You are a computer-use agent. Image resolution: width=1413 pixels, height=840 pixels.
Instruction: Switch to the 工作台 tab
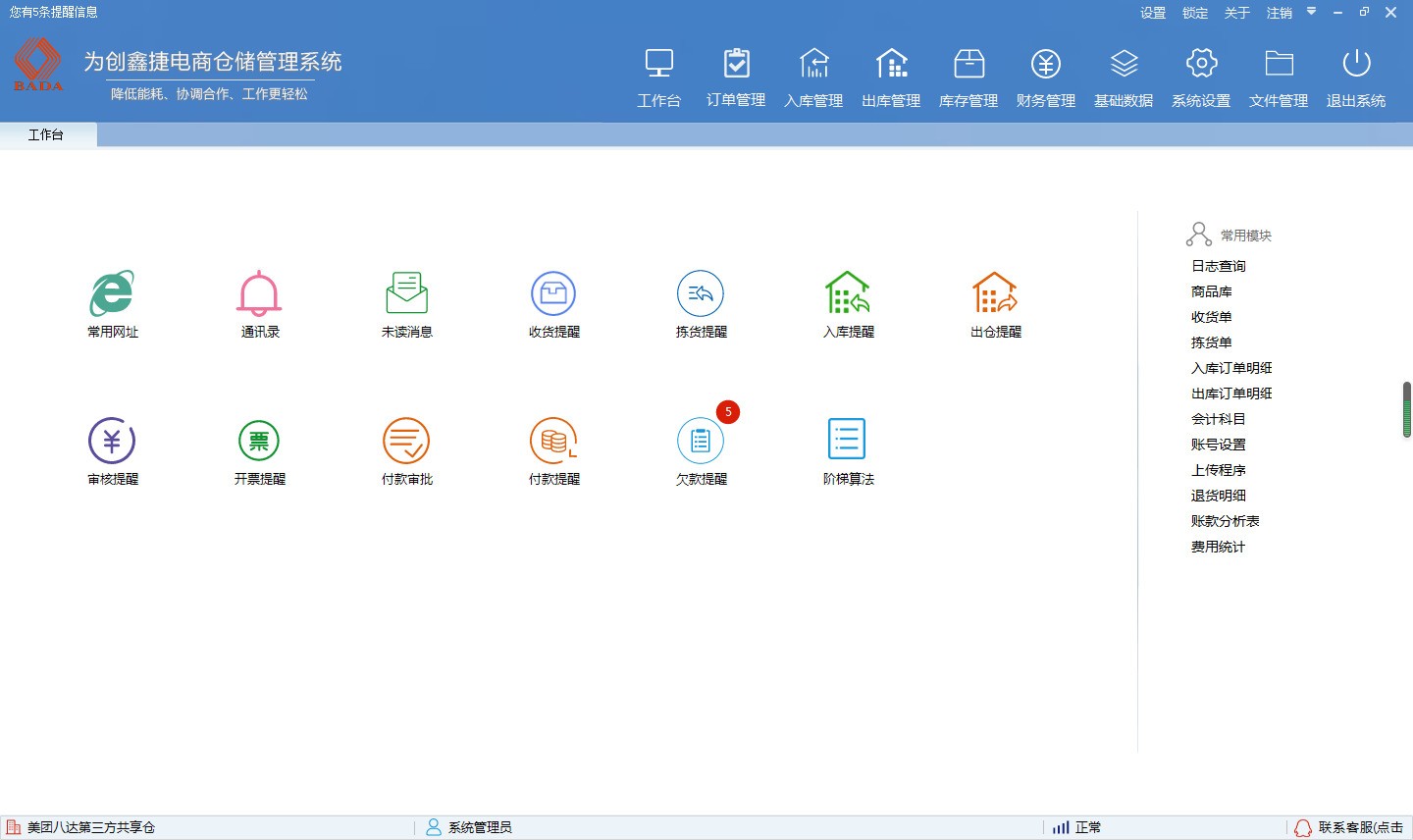(x=46, y=134)
